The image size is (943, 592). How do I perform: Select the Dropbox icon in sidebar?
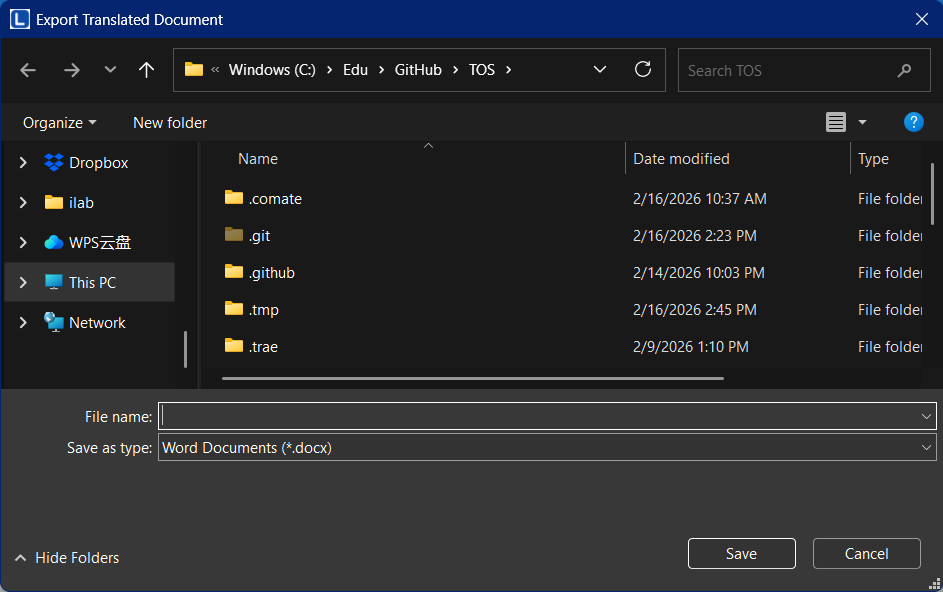[54, 163]
